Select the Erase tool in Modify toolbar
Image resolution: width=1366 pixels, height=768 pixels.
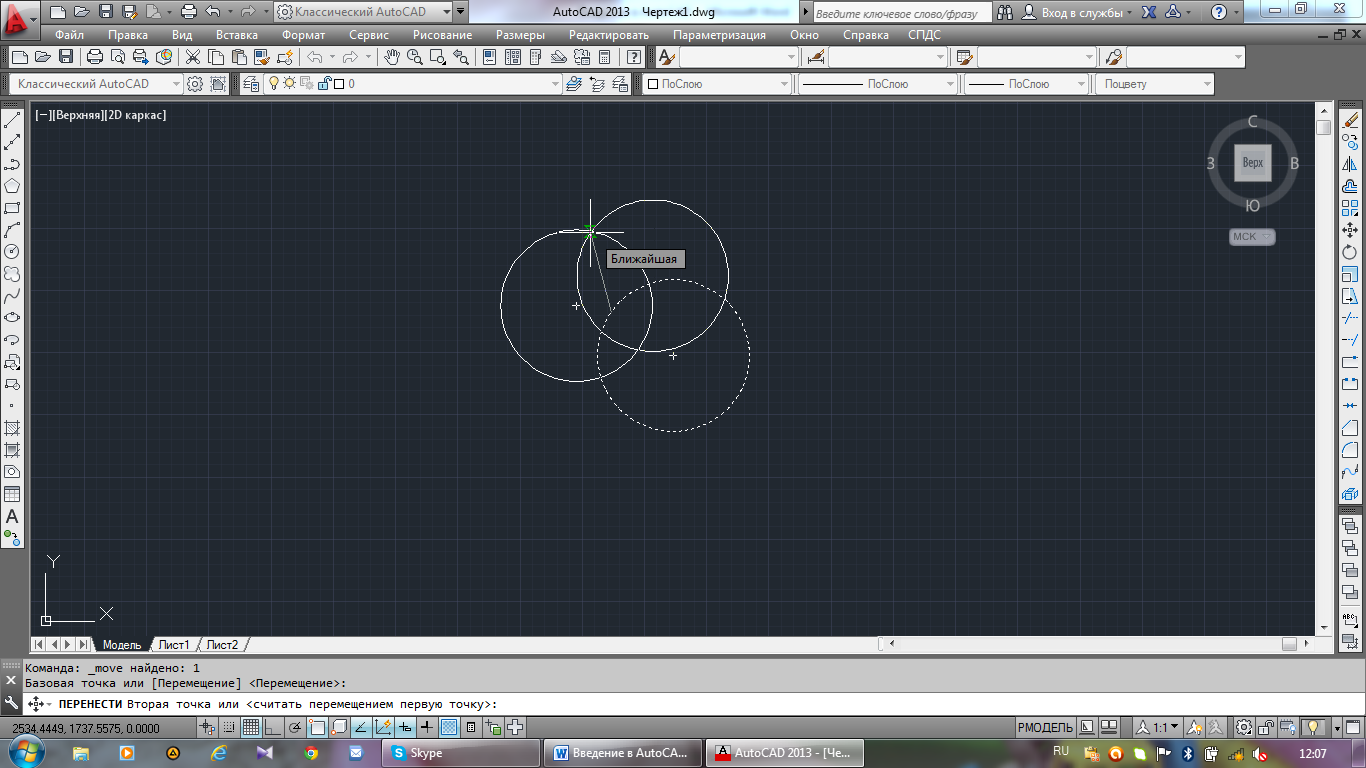pyautogui.click(x=1350, y=120)
